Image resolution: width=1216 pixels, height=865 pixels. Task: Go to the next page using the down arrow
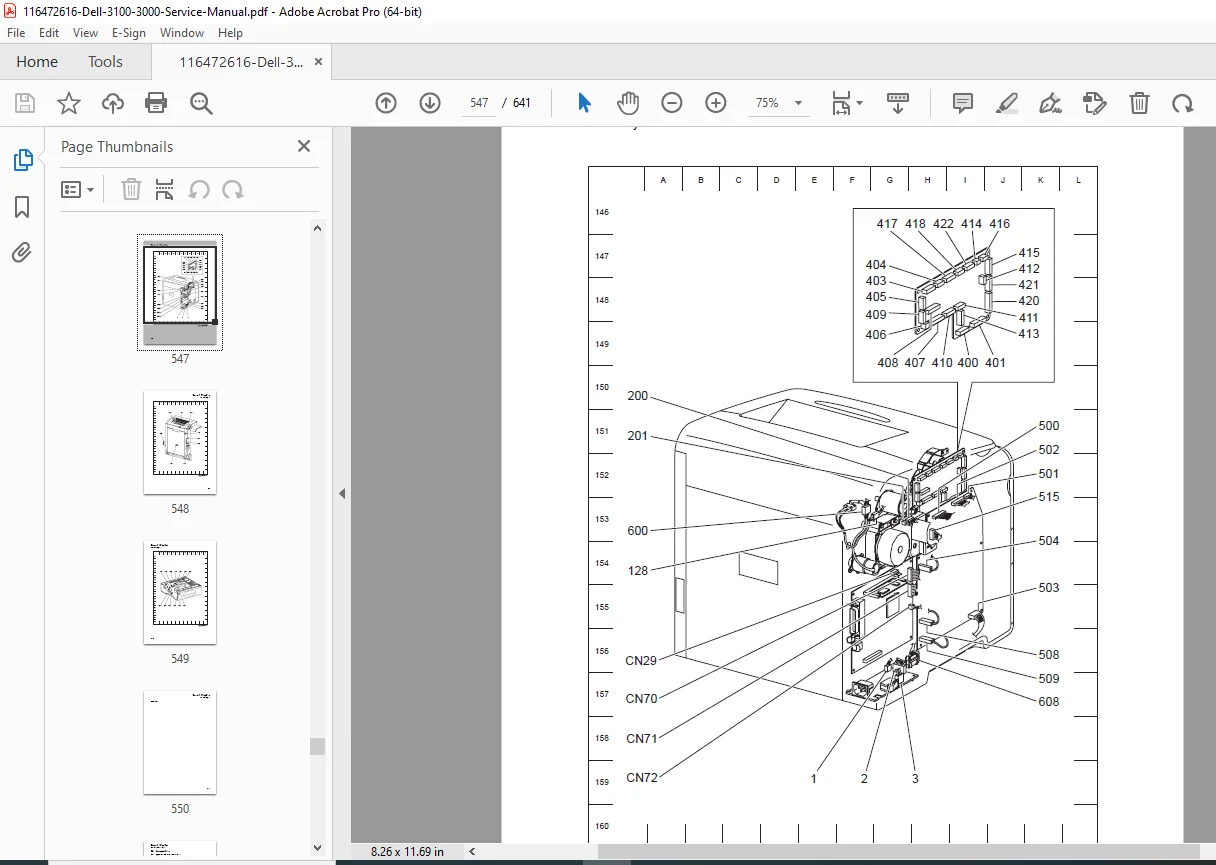point(430,103)
